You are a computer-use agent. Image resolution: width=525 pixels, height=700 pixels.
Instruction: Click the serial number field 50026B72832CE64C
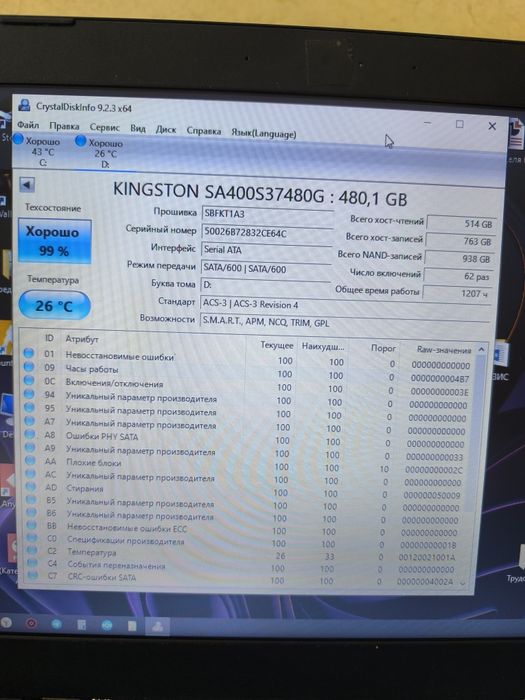click(x=267, y=233)
